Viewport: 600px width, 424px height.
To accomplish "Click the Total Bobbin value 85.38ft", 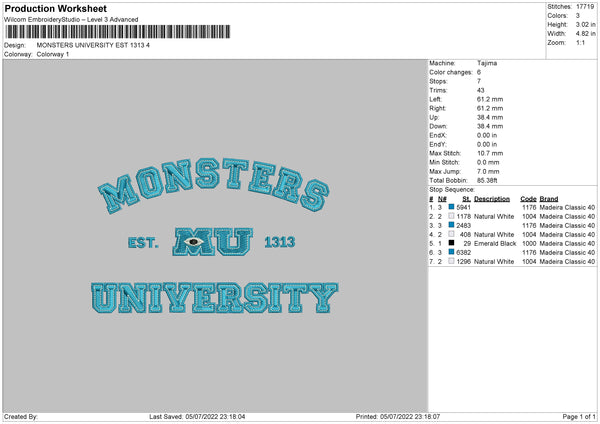I will coord(487,180).
